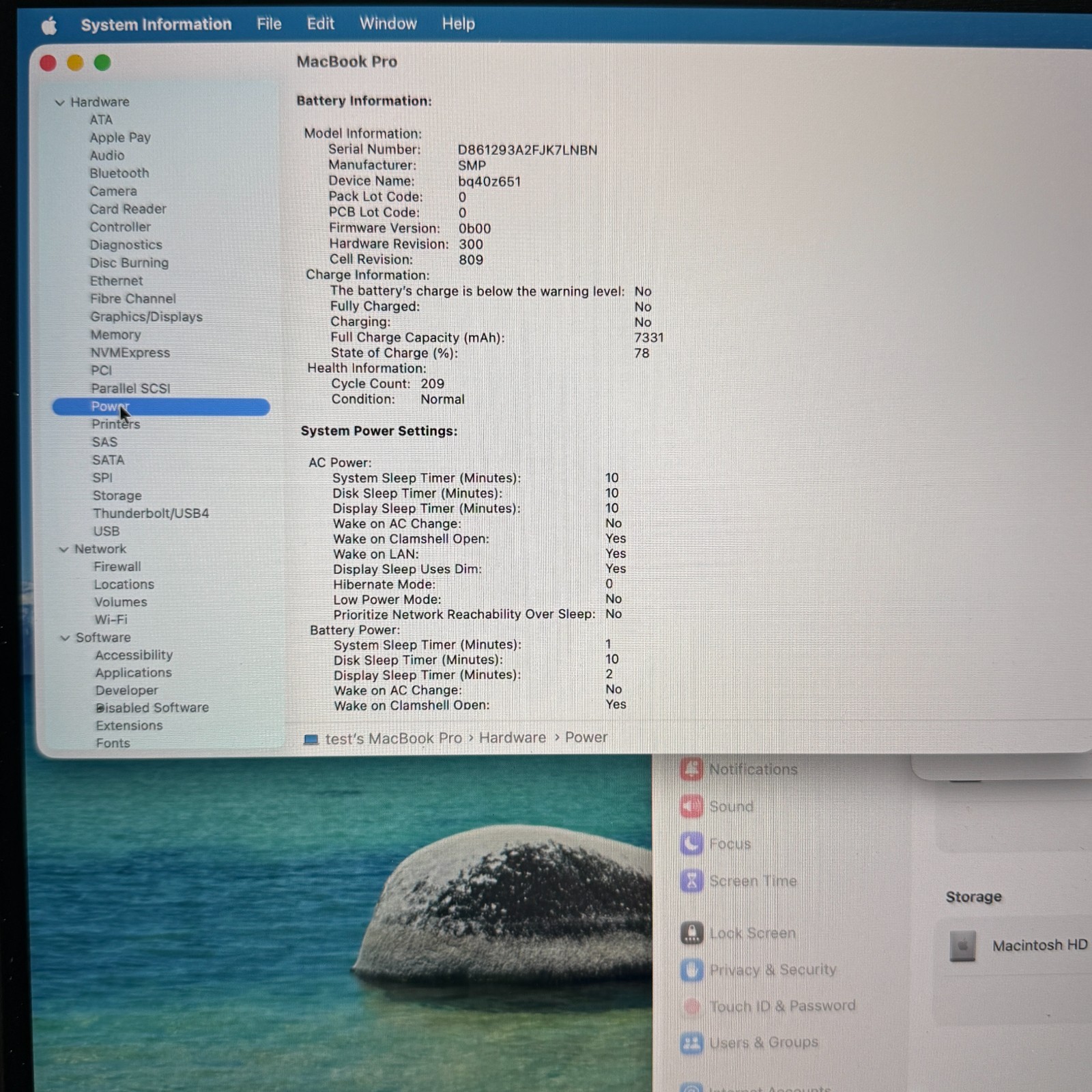1092x1092 pixels.
Task: Collapse the Software section
Action: pyautogui.click(x=65, y=638)
